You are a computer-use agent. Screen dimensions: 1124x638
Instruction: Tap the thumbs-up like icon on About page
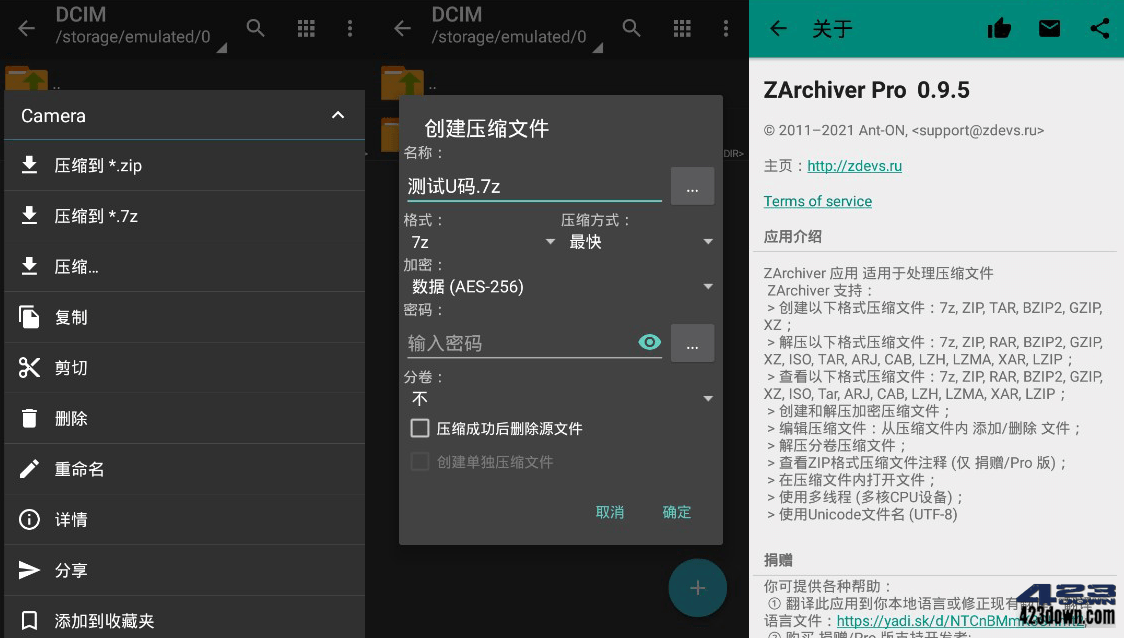[999, 28]
